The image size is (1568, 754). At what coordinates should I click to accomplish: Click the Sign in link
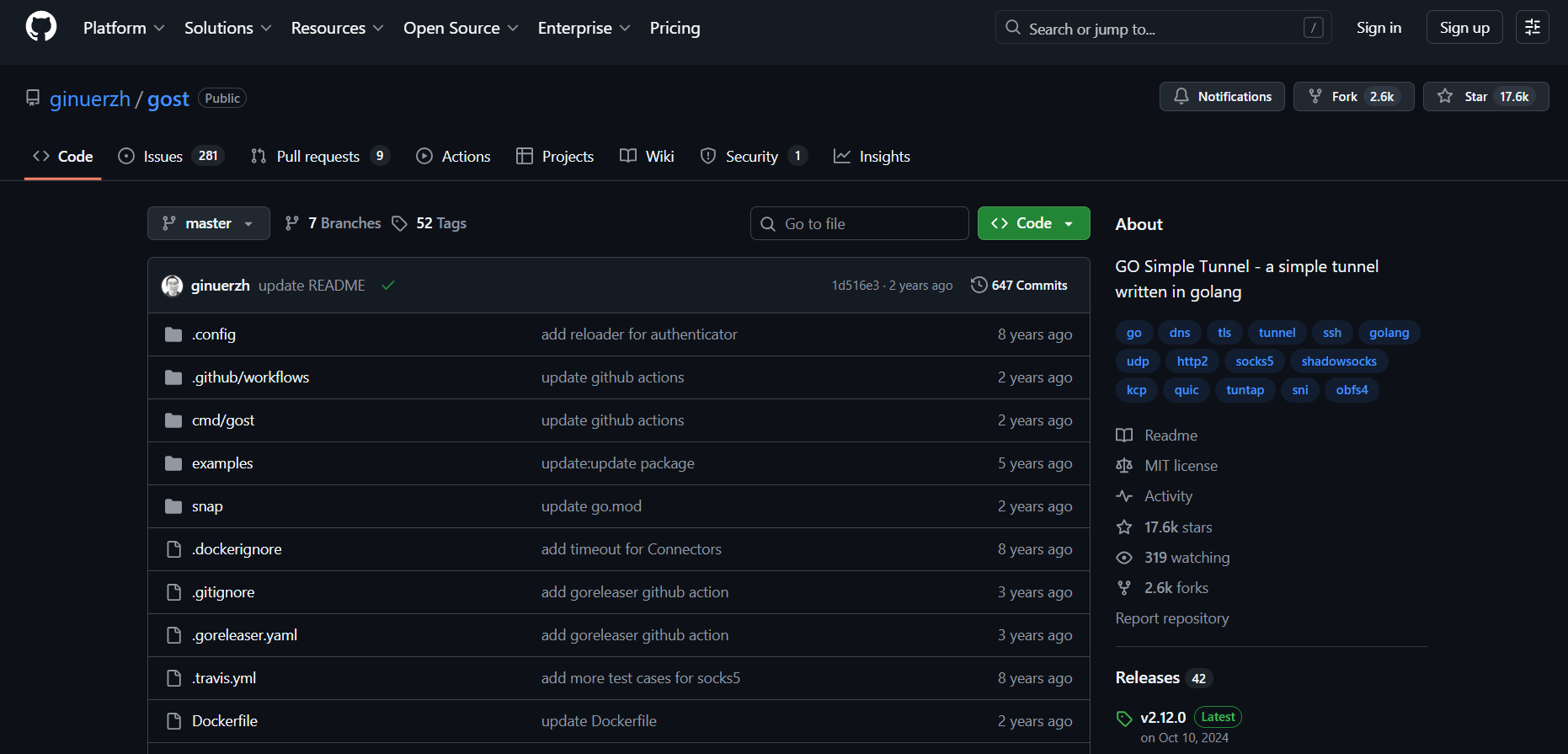coord(1379,27)
